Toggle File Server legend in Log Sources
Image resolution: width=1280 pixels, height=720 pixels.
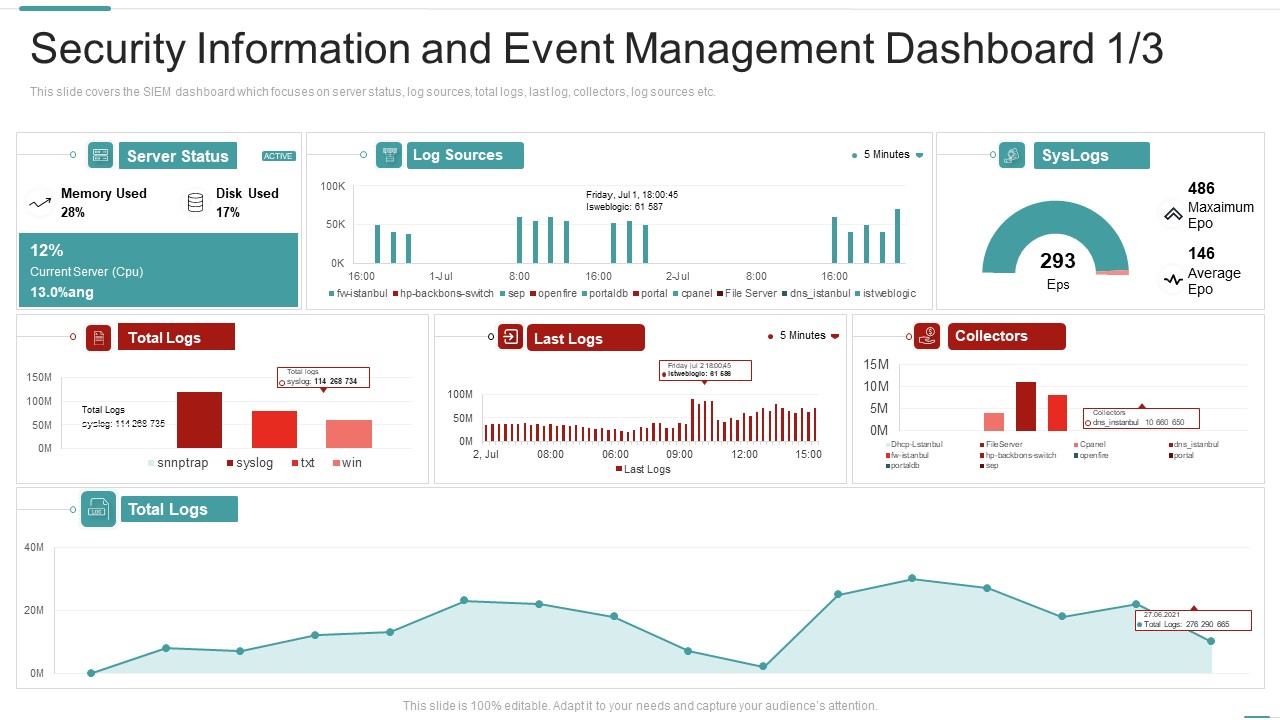746,293
